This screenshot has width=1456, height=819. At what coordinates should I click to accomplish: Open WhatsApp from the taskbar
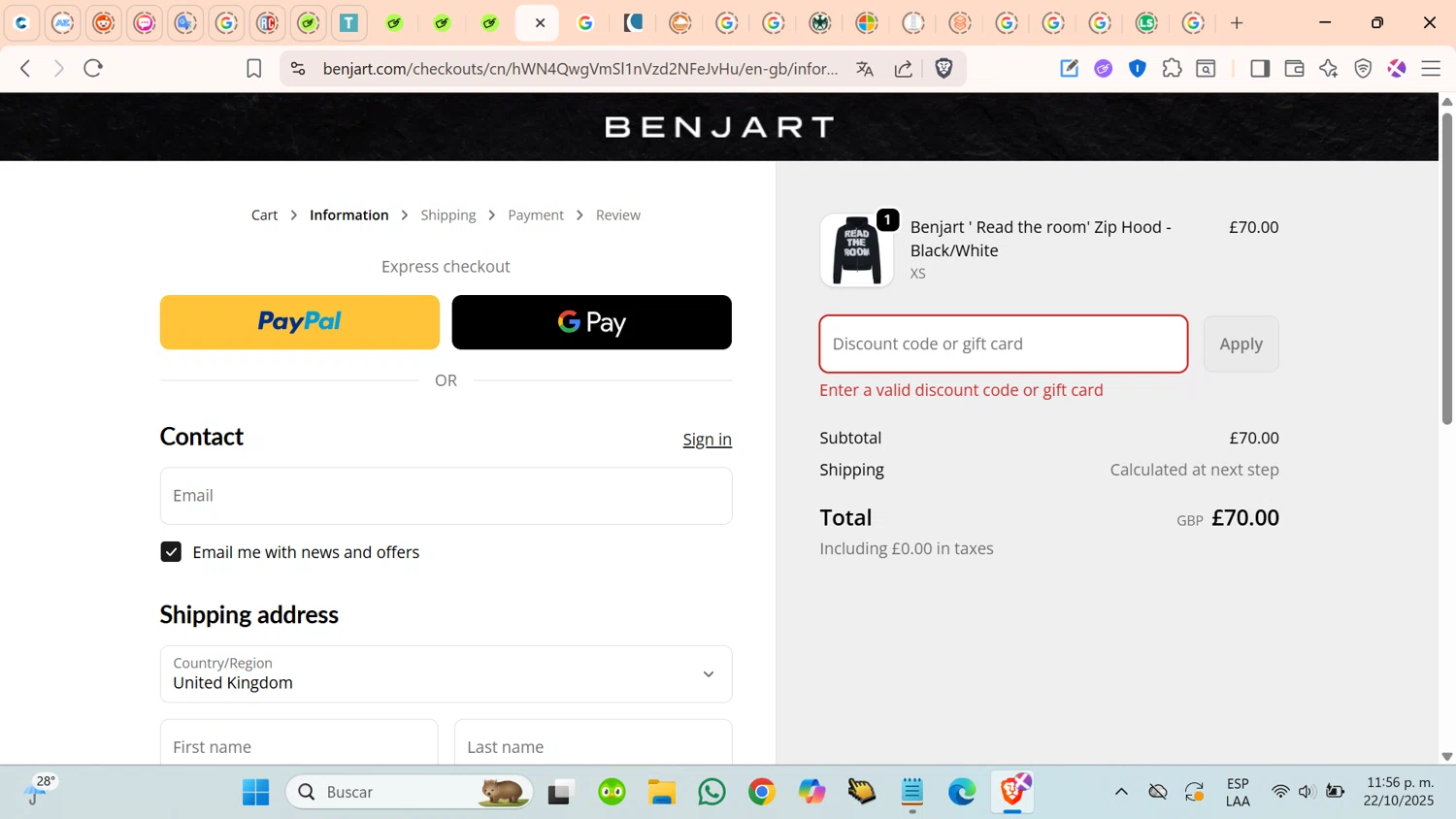711,792
